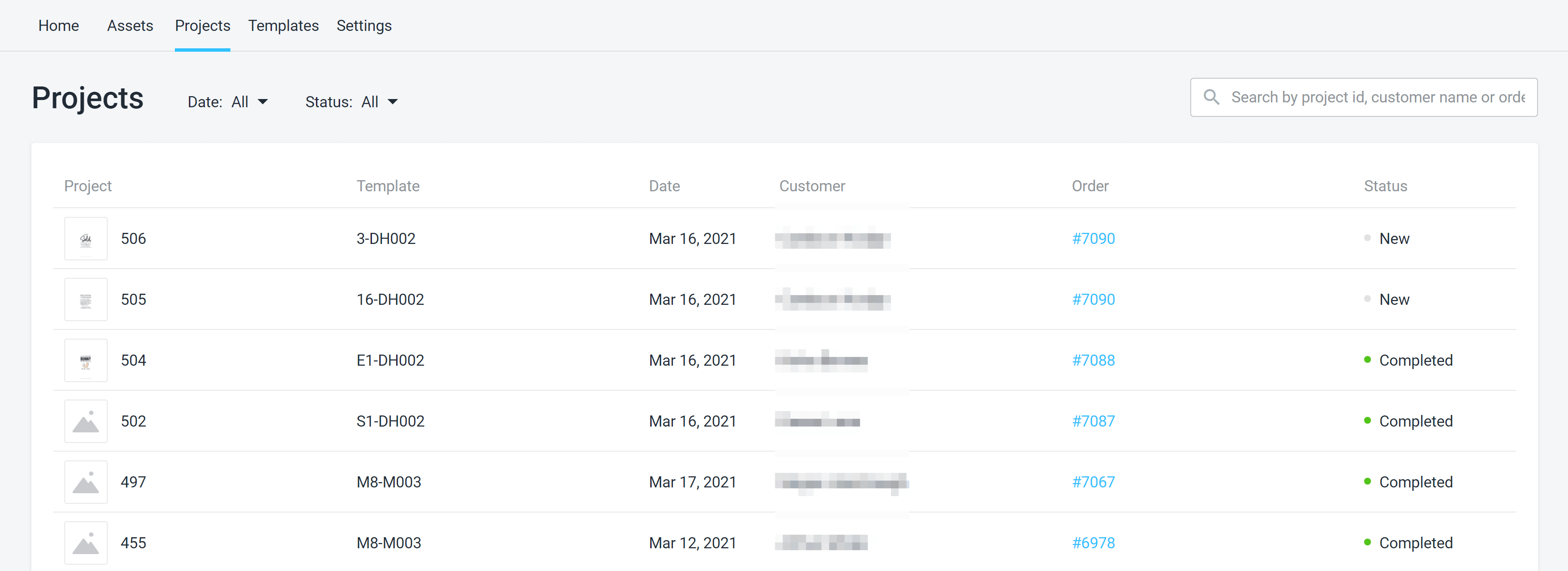Expand the Status filter dropdown
The image size is (1568, 571).
tap(379, 101)
